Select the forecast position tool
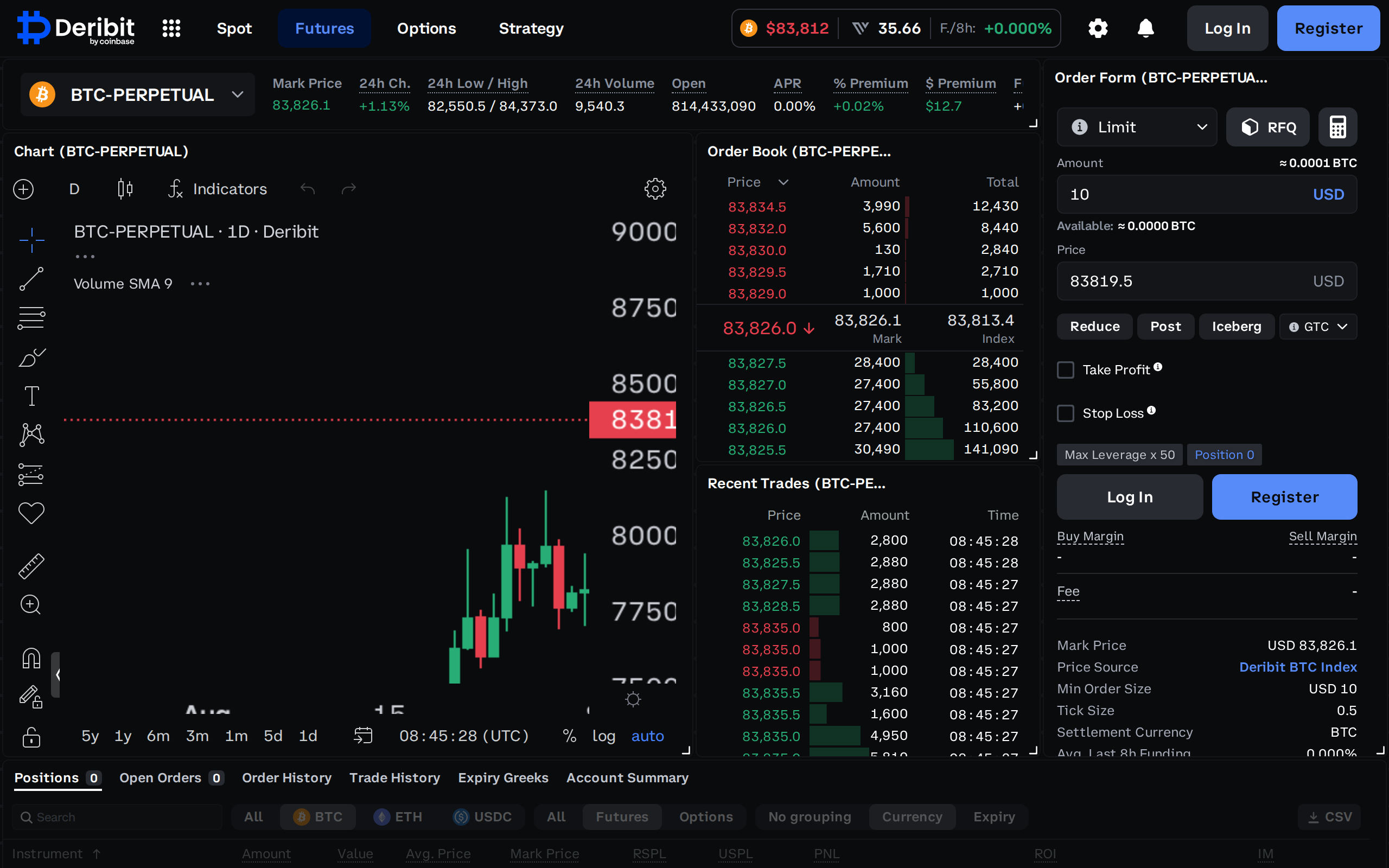Screen dimensions: 1389x868 pyautogui.click(x=31, y=474)
